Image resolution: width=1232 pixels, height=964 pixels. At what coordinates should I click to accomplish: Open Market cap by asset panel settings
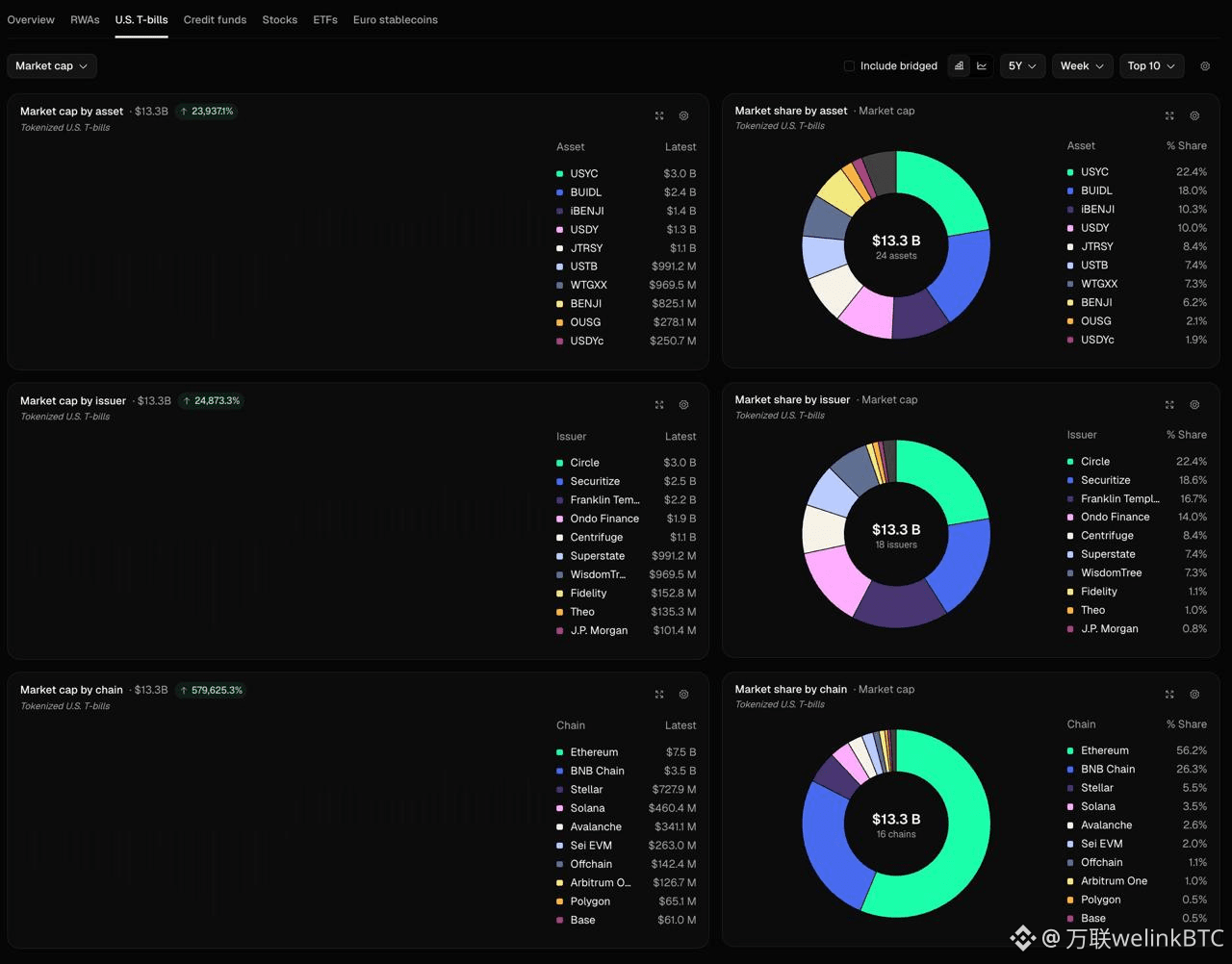point(684,115)
